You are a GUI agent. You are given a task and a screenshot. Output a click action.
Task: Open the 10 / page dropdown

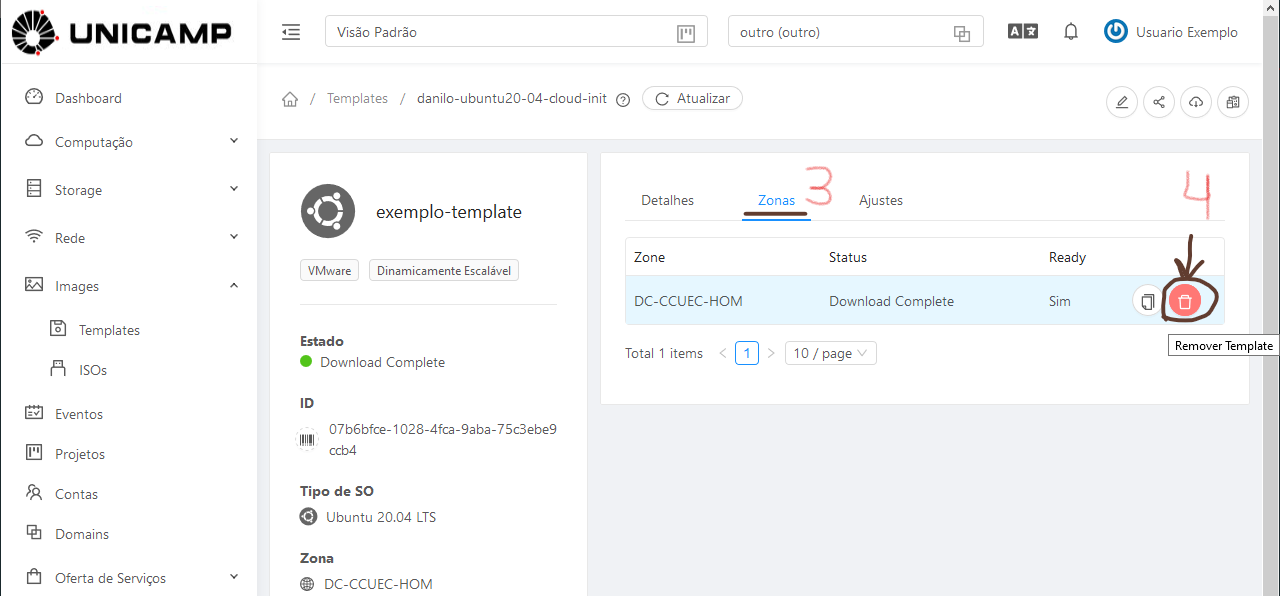pyautogui.click(x=831, y=353)
